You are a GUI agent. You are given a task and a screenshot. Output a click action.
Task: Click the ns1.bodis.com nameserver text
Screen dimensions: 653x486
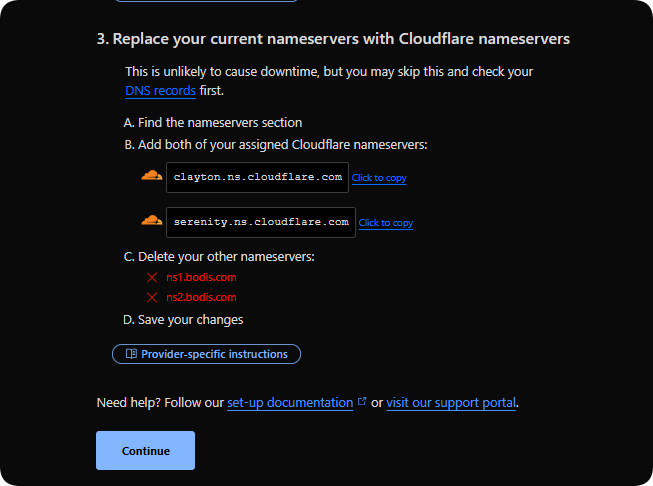(201, 277)
